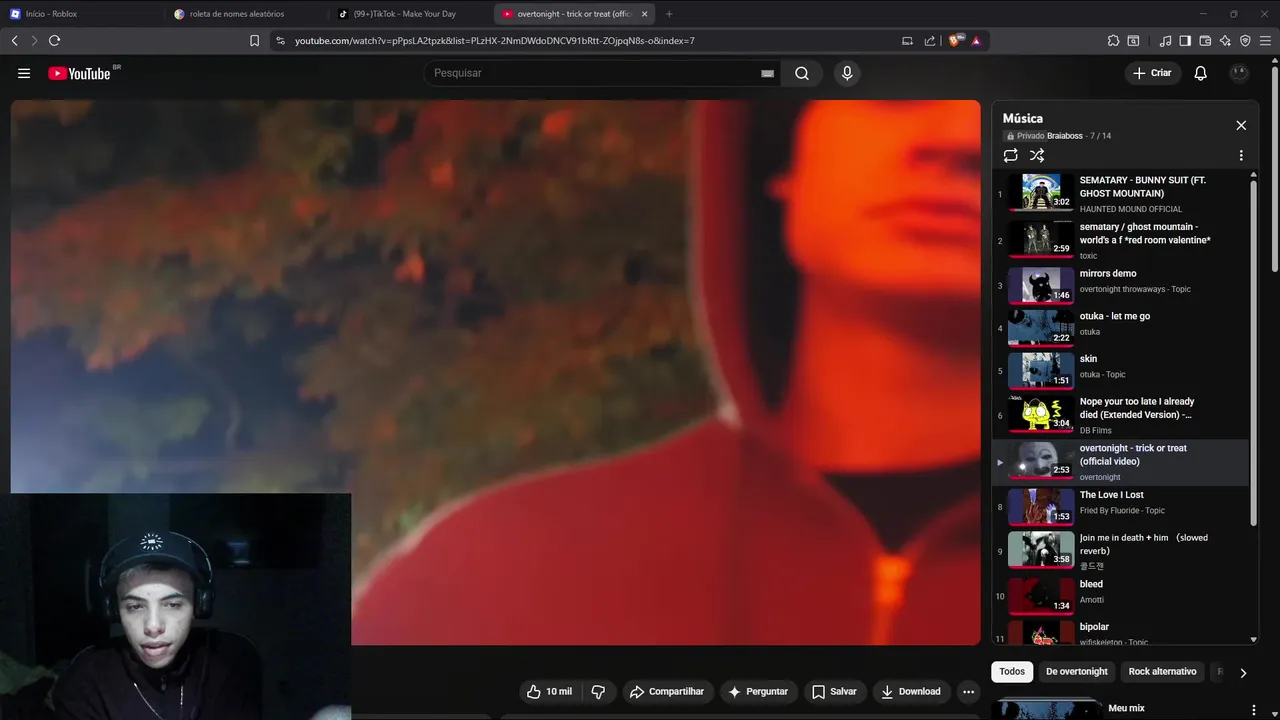Go back in the browser
The width and height of the screenshot is (1280, 720).
(14, 41)
